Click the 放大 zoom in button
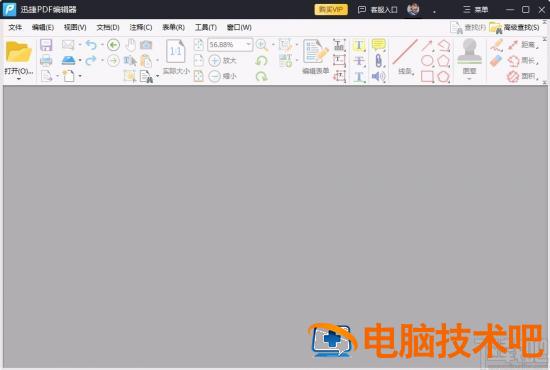 pyautogui.click(x=223, y=61)
